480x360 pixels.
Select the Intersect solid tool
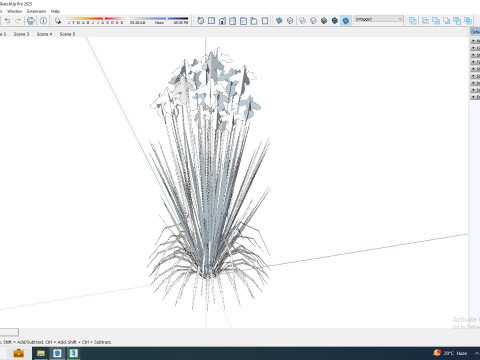pos(426,21)
